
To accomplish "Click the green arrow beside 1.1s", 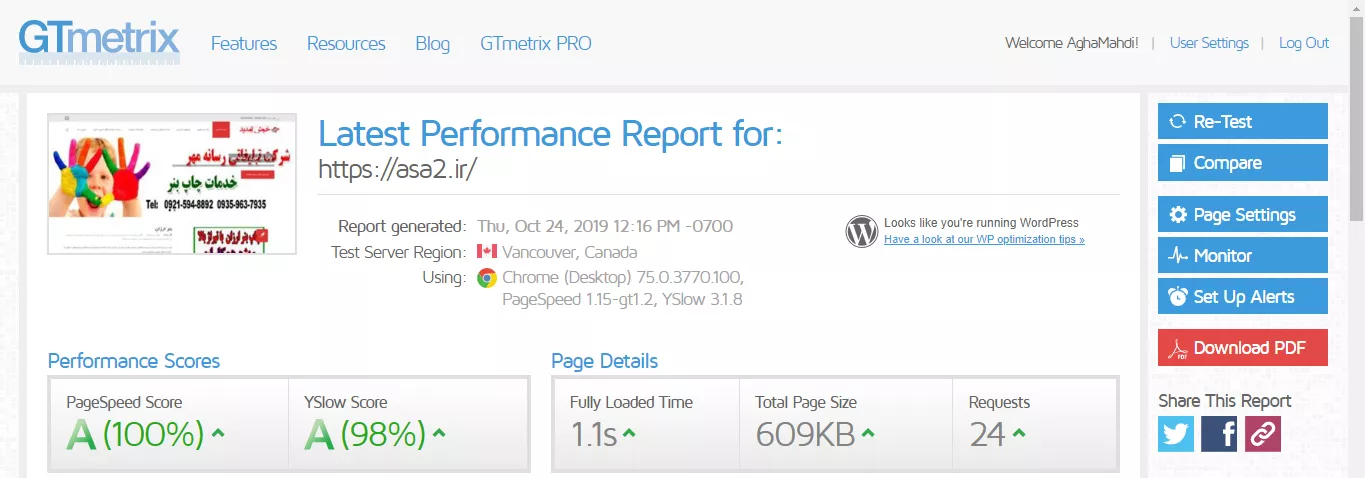I will pyautogui.click(x=629, y=433).
